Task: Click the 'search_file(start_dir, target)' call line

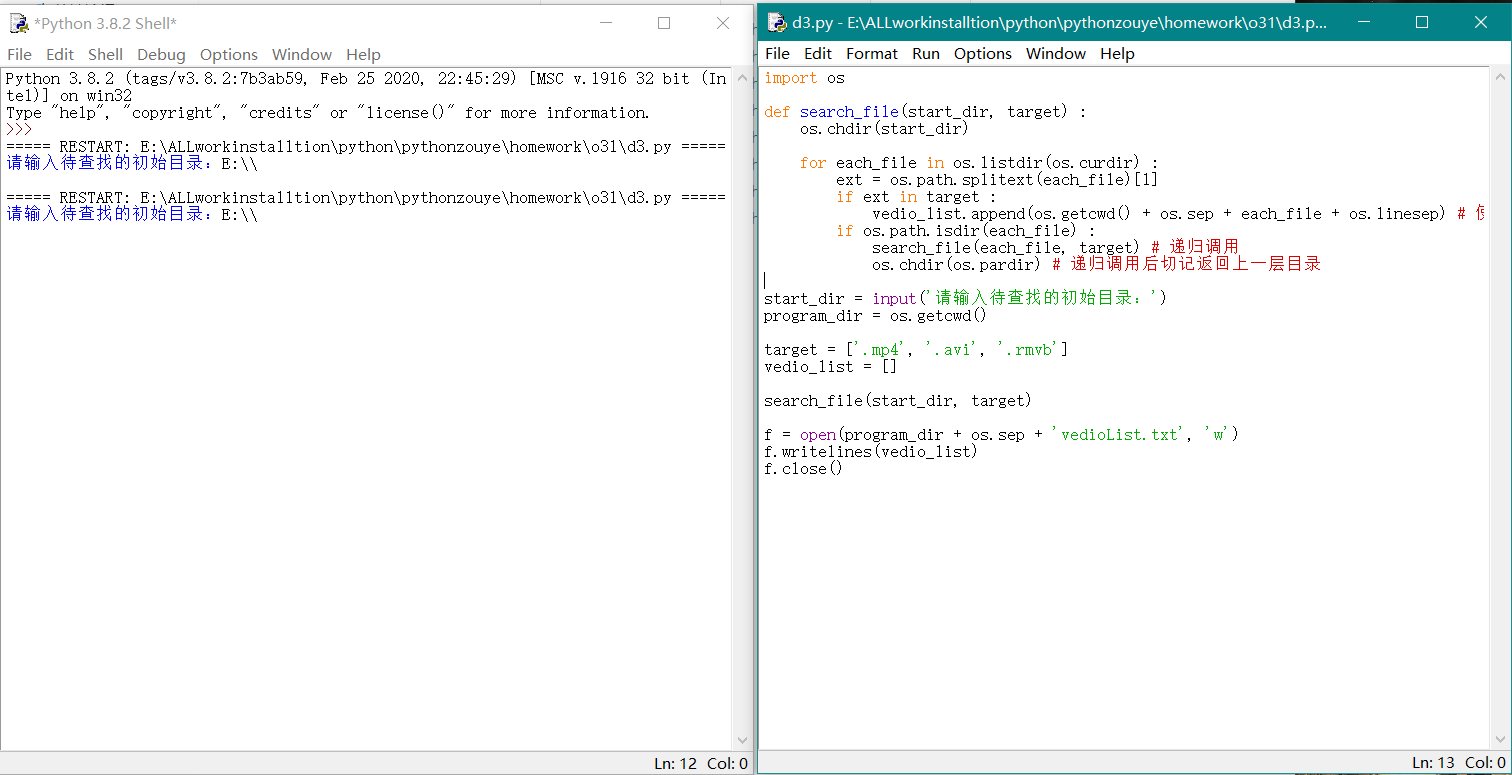Action: point(898,401)
